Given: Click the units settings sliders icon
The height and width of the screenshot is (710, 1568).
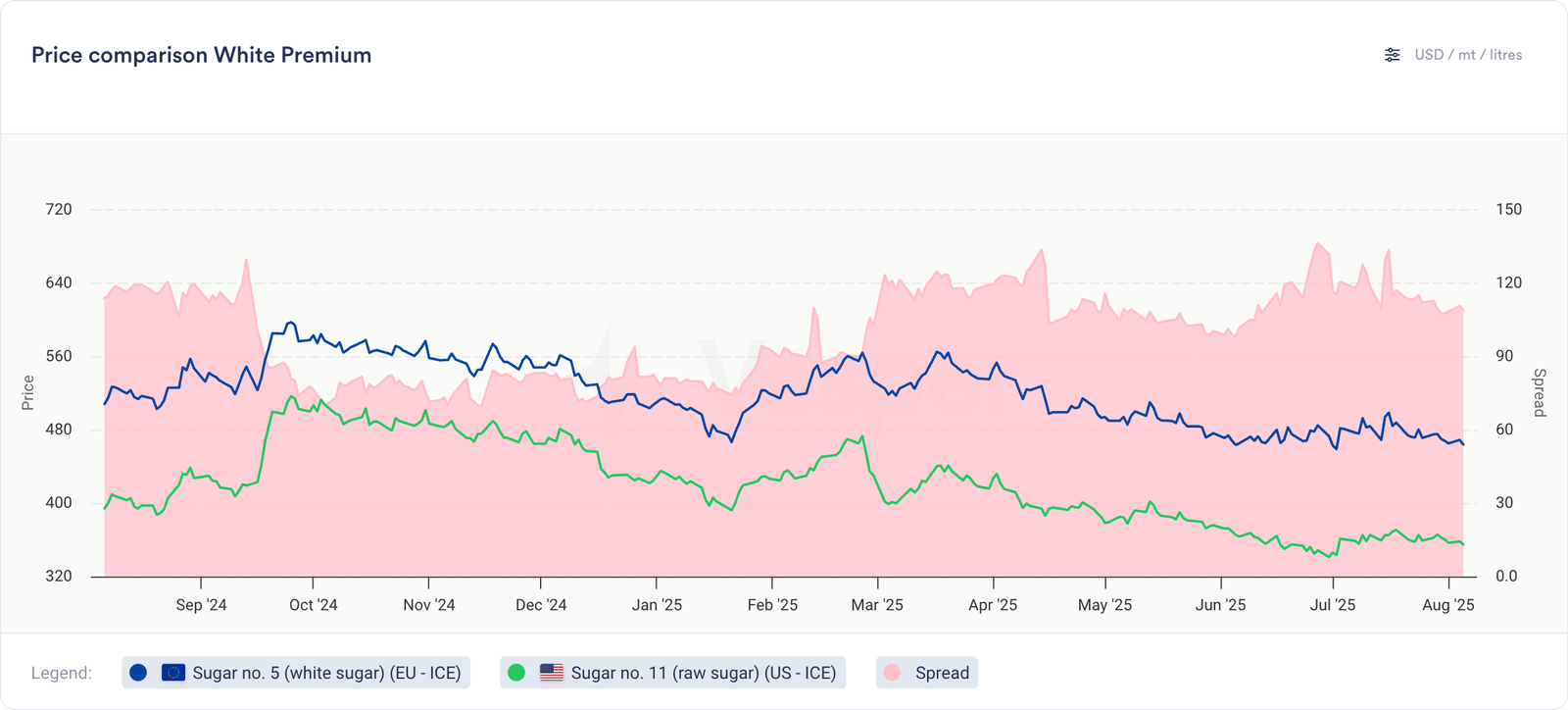Looking at the screenshot, I should click(1392, 55).
